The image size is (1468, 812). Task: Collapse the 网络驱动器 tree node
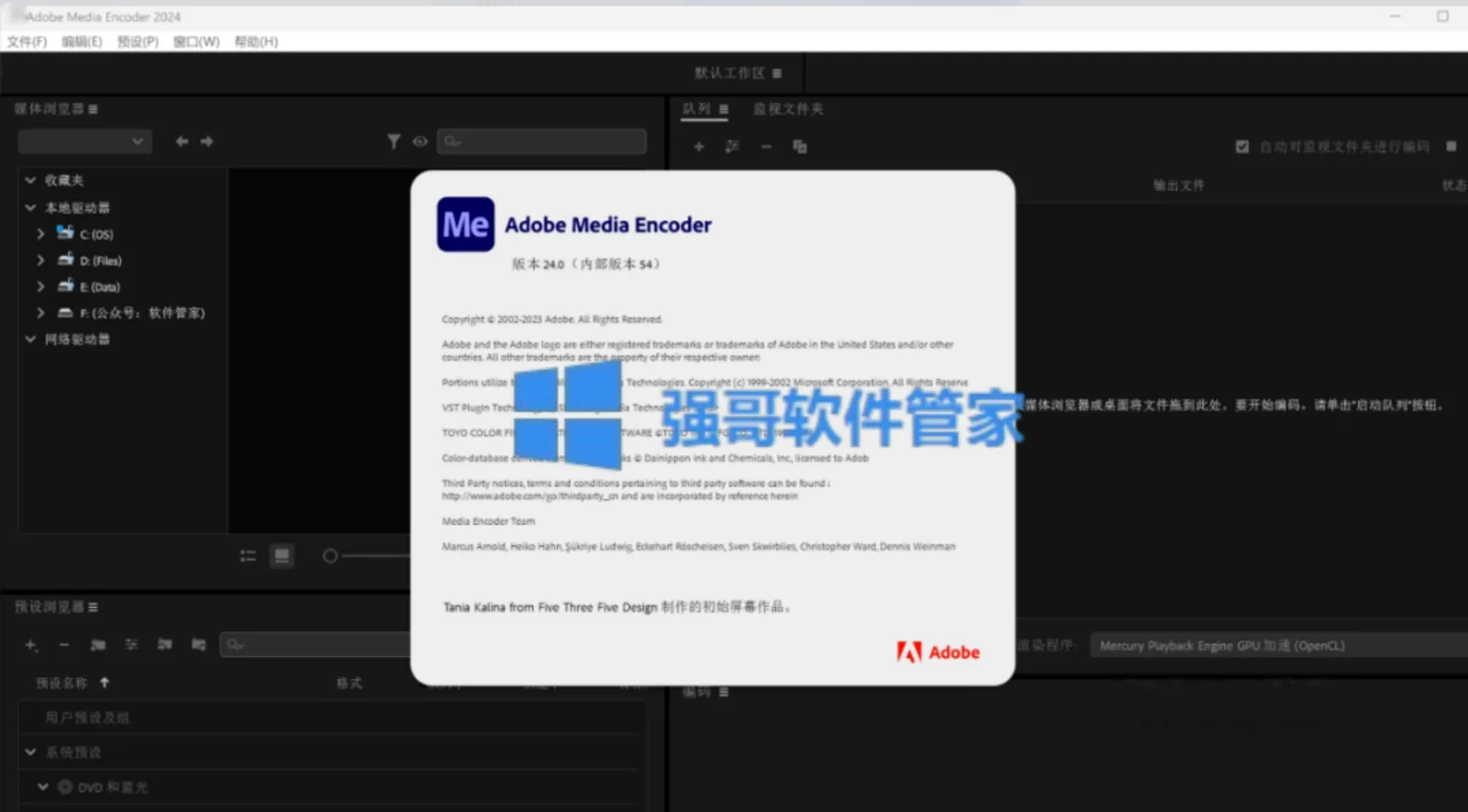[30, 339]
